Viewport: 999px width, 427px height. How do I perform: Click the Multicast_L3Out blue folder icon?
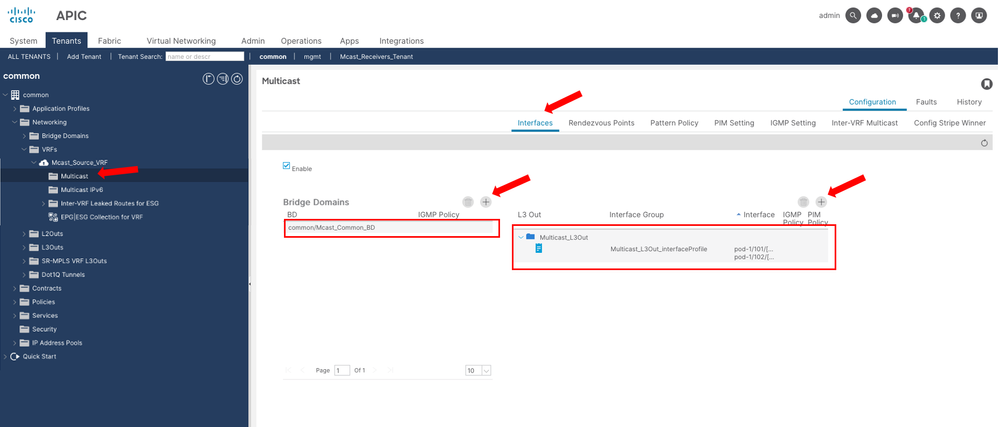click(530, 236)
